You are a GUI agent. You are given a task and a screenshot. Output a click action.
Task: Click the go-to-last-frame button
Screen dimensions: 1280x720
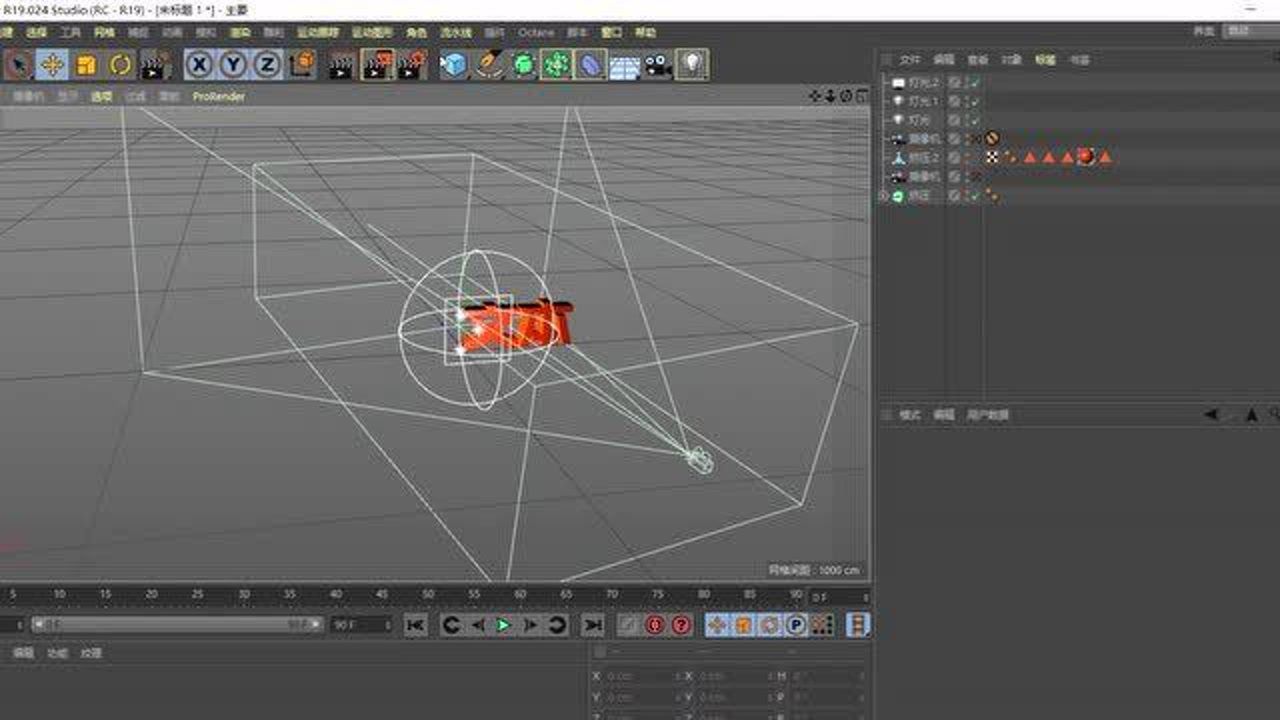click(592, 625)
